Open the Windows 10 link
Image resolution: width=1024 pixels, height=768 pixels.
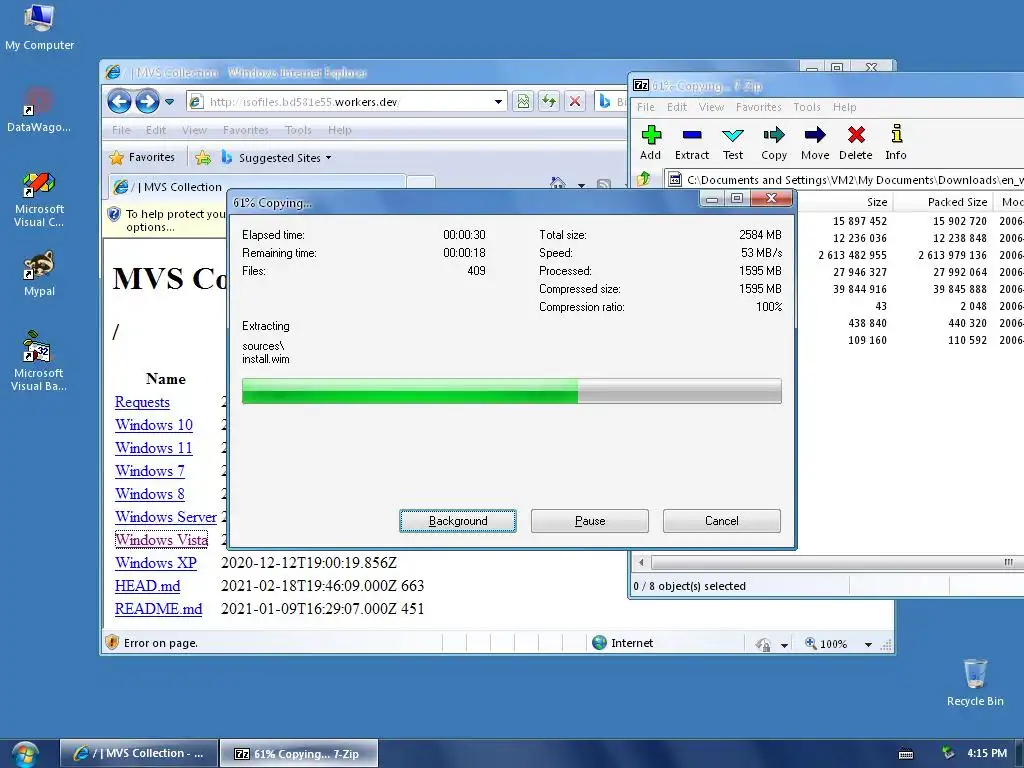point(154,425)
